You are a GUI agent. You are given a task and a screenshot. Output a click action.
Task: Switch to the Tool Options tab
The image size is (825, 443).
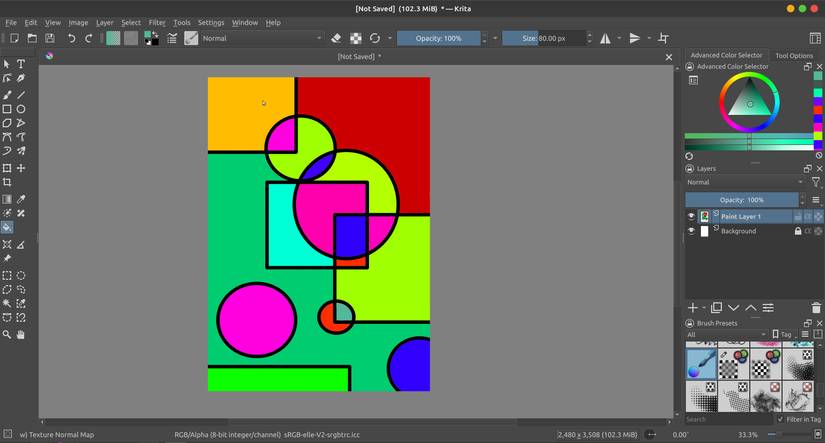794,56
